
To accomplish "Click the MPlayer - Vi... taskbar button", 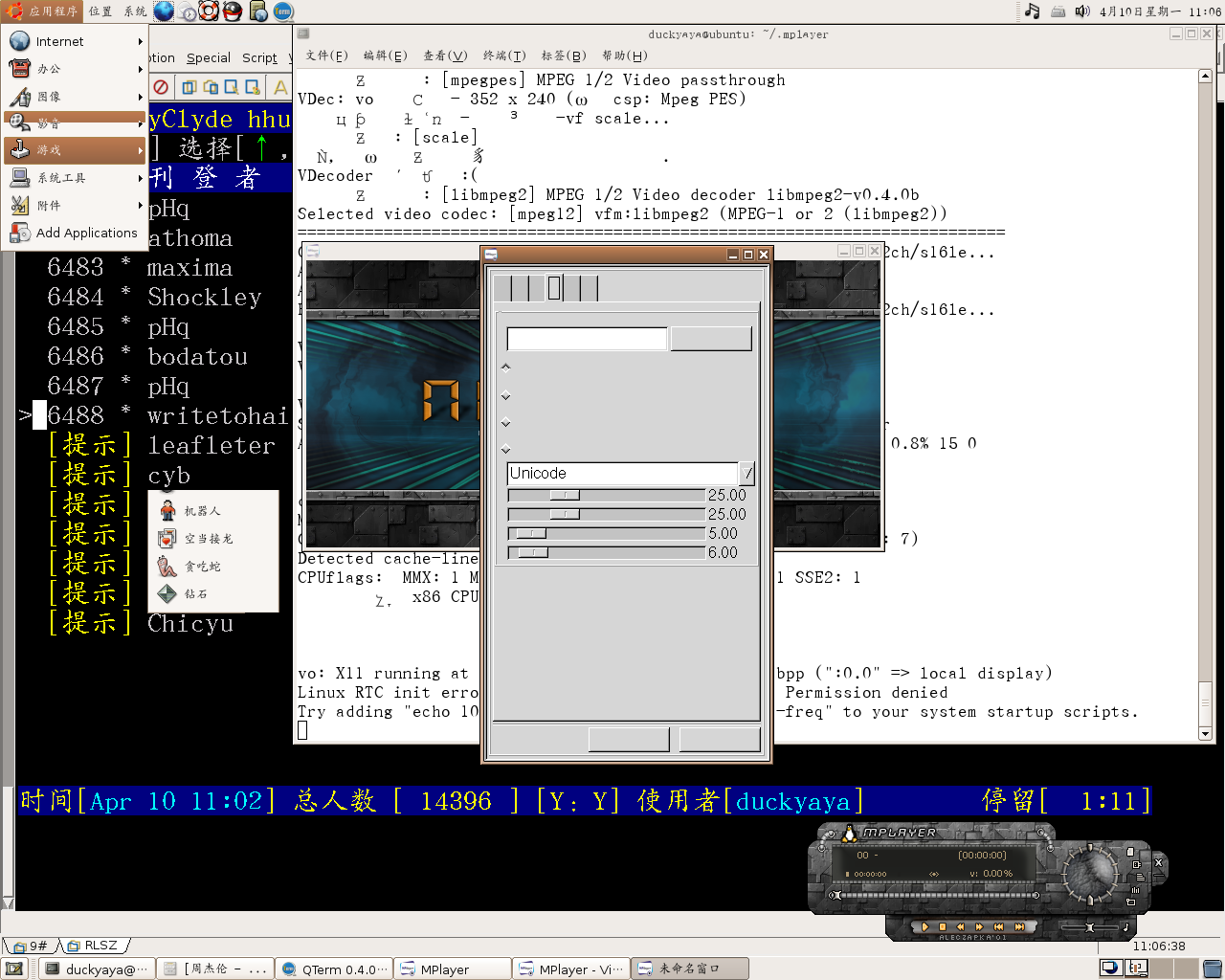I will 570,969.
